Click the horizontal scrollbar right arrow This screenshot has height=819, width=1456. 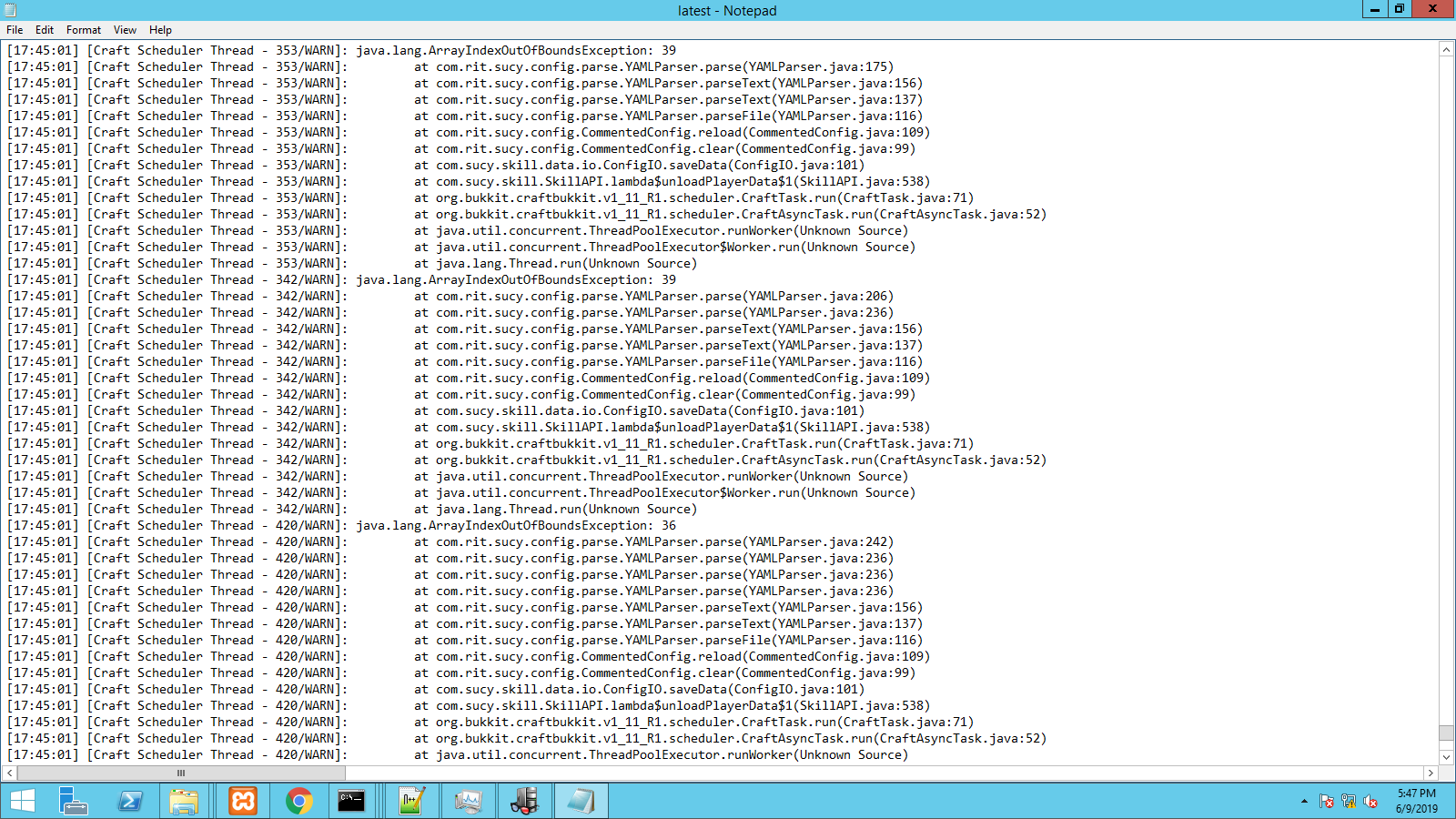(x=1430, y=773)
